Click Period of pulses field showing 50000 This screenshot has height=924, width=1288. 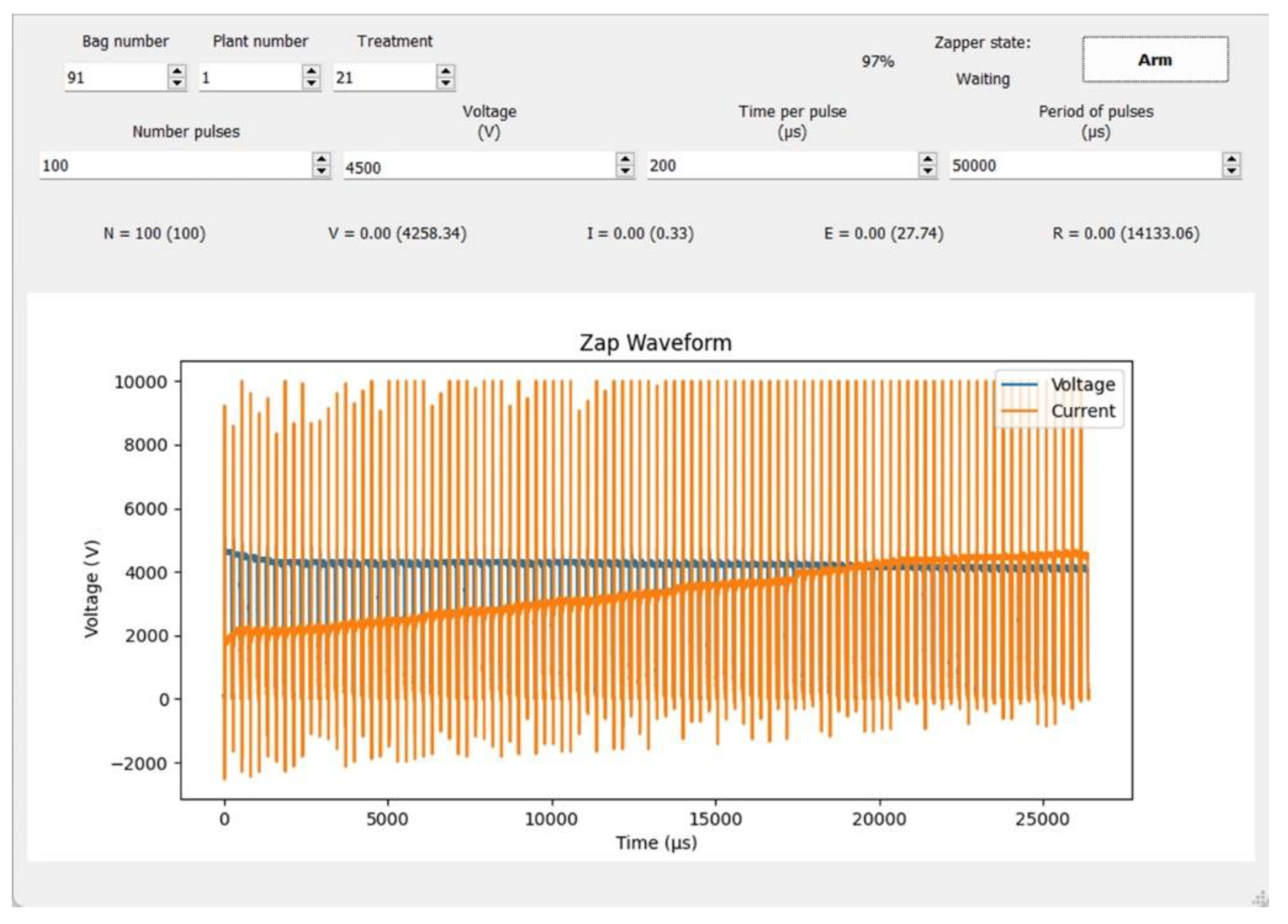coord(1084,166)
